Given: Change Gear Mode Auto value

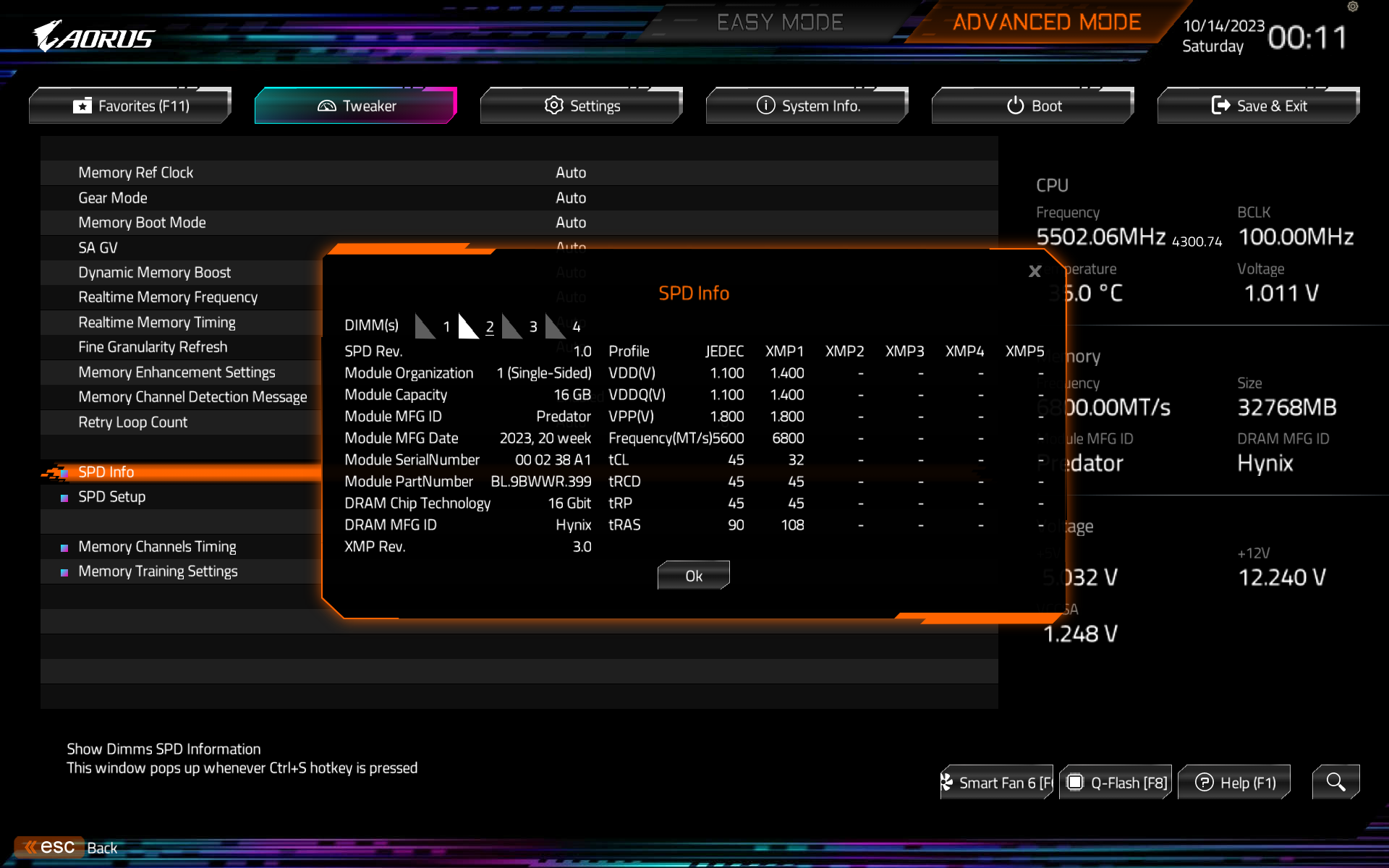Looking at the screenshot, I should pyautogui.click(x=571, y=197).
